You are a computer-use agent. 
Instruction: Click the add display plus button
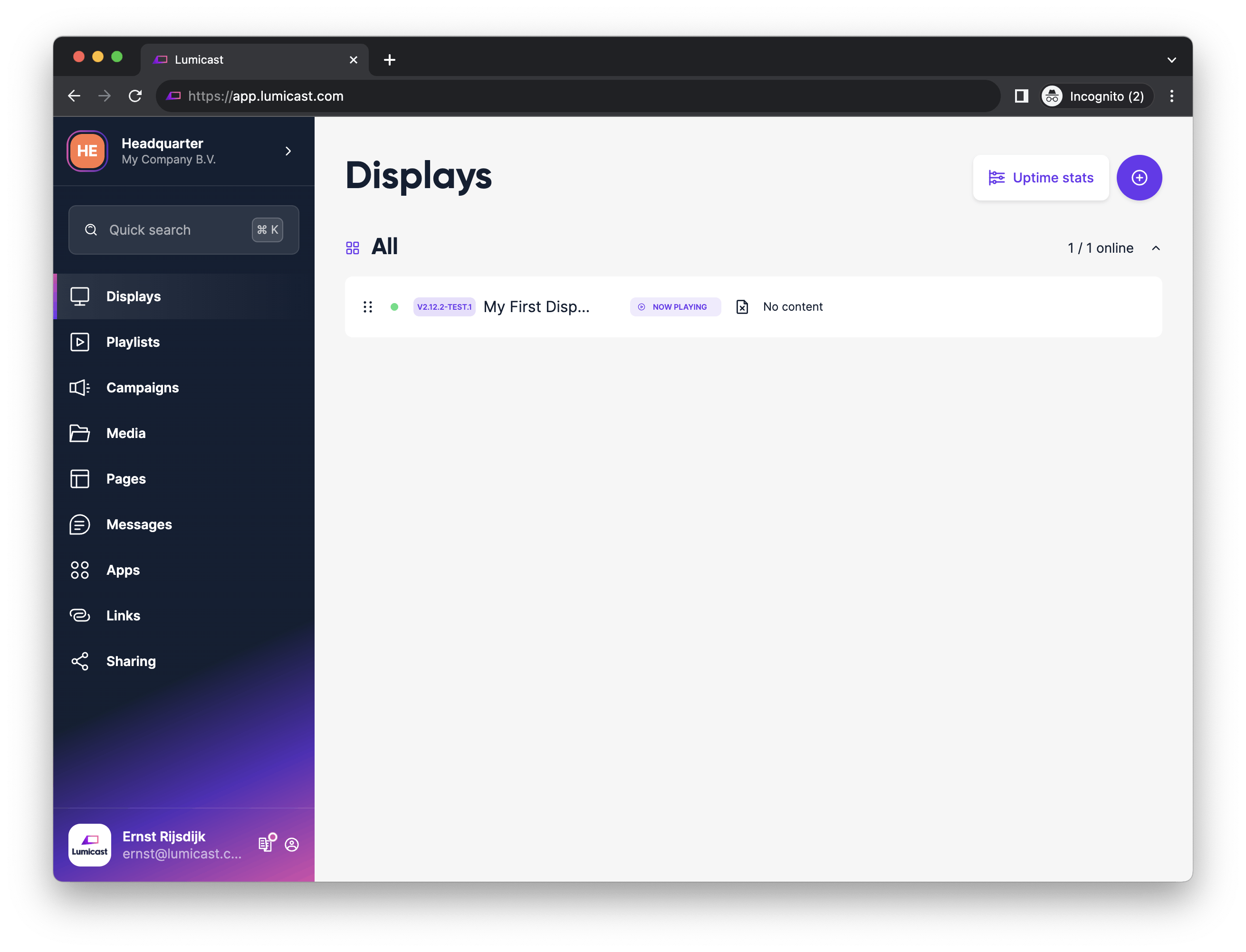pos(1138,177)
